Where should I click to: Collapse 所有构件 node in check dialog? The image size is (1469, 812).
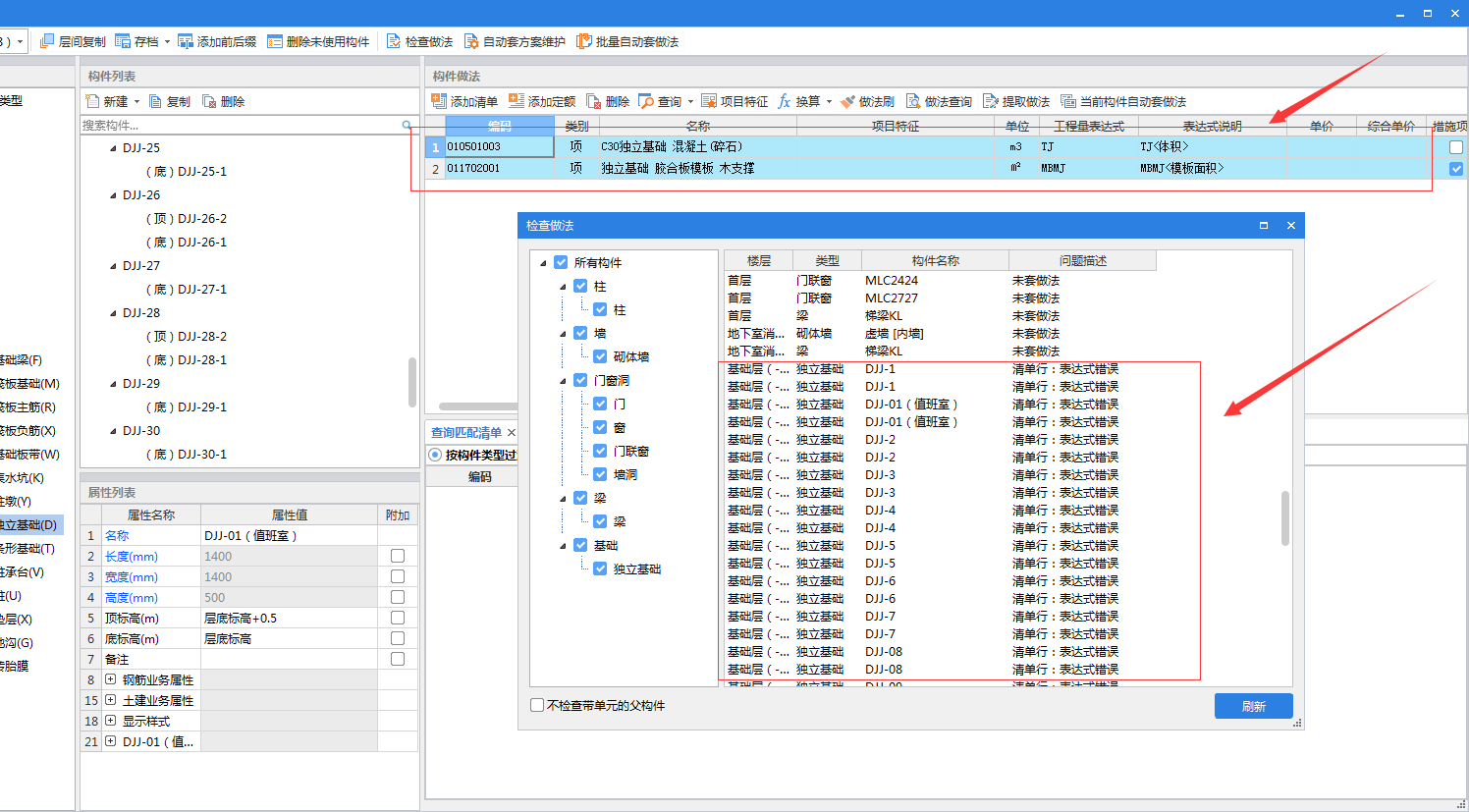[x=543, y=263]
